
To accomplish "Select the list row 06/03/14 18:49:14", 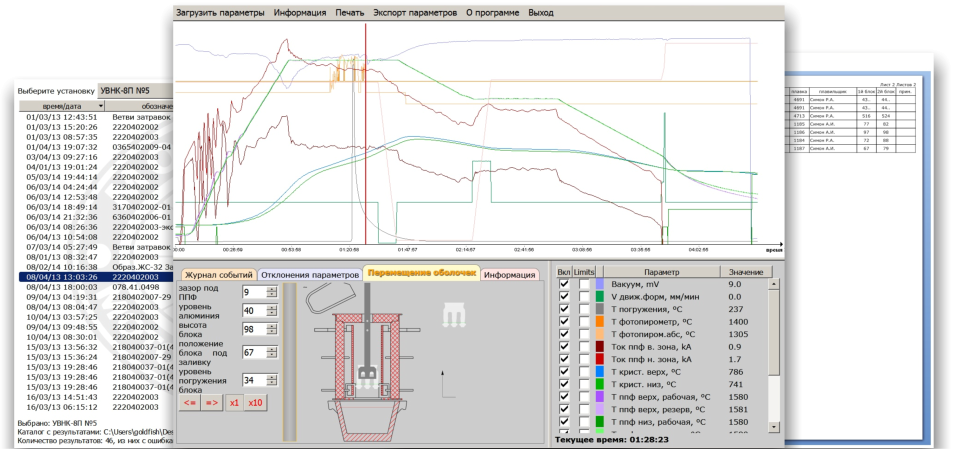I will coord(96,207).
